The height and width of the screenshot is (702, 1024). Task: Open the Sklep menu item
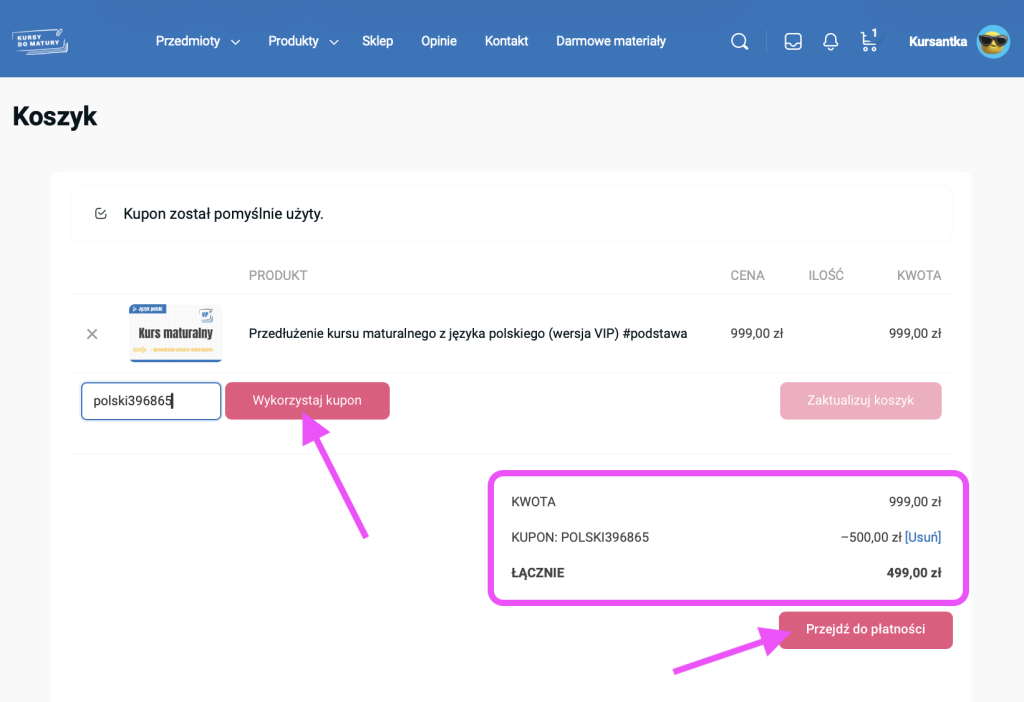pyautogui.click(x=377, y=42)
